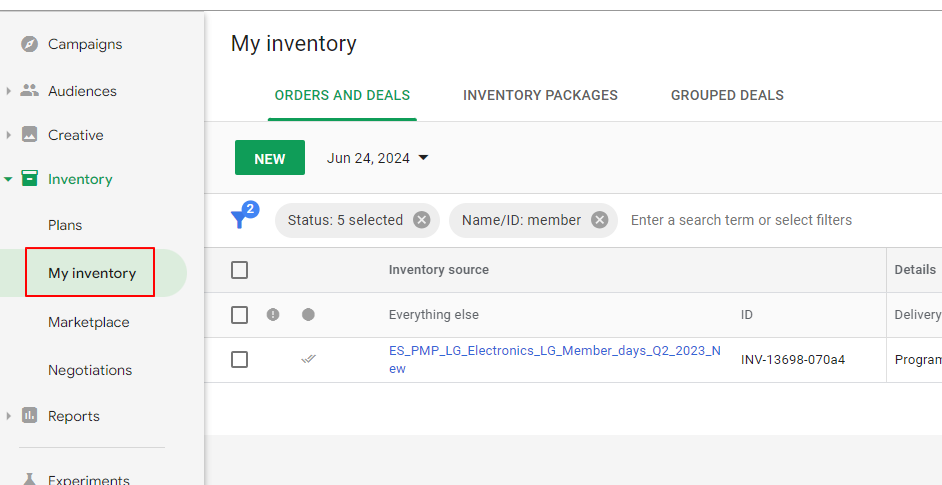This screenshot has width=942, height=485.
Task: Click the Campaigns compass icon
Action: pos(30,44)
